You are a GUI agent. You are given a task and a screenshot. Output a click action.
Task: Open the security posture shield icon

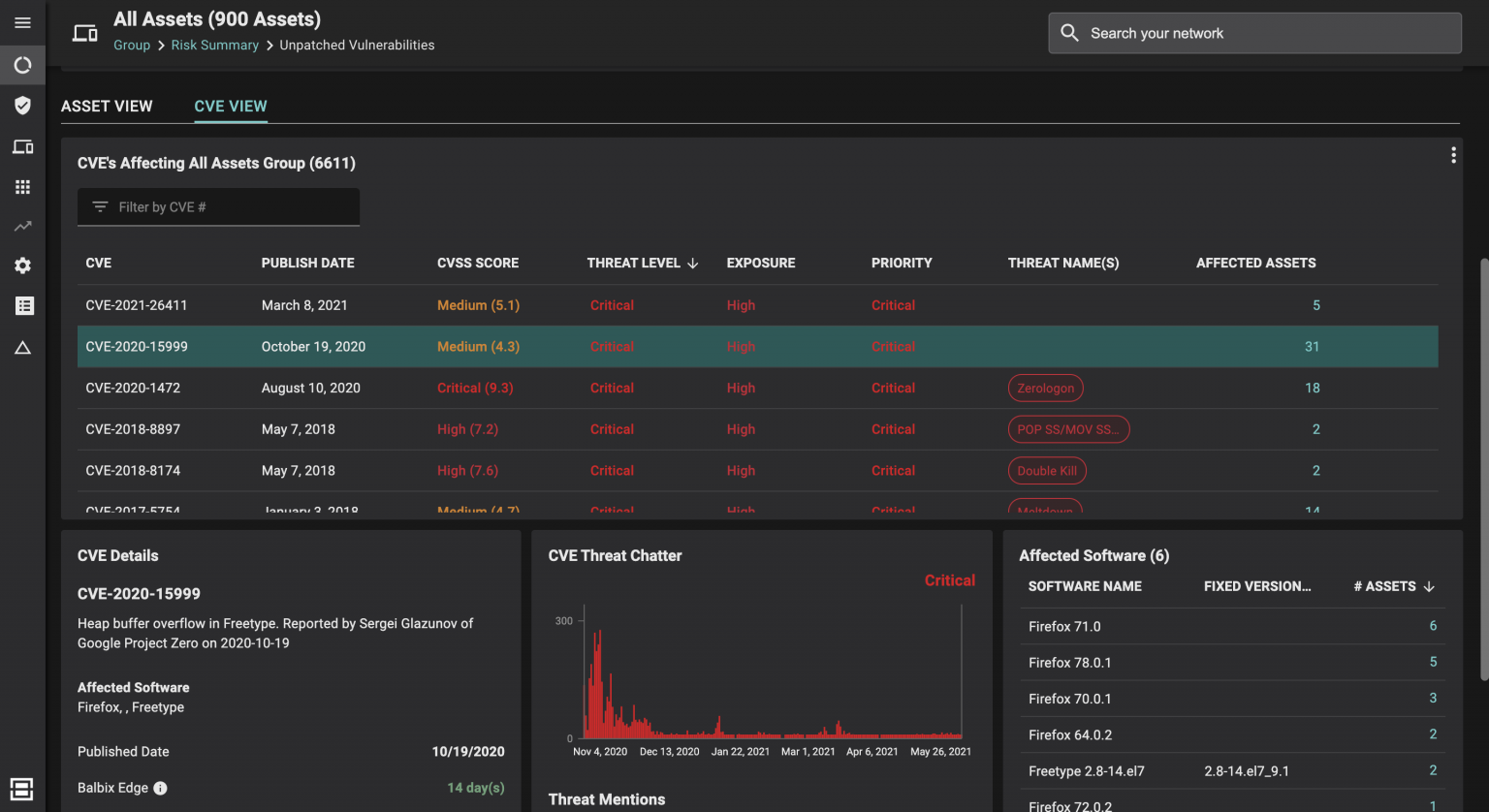22,106
